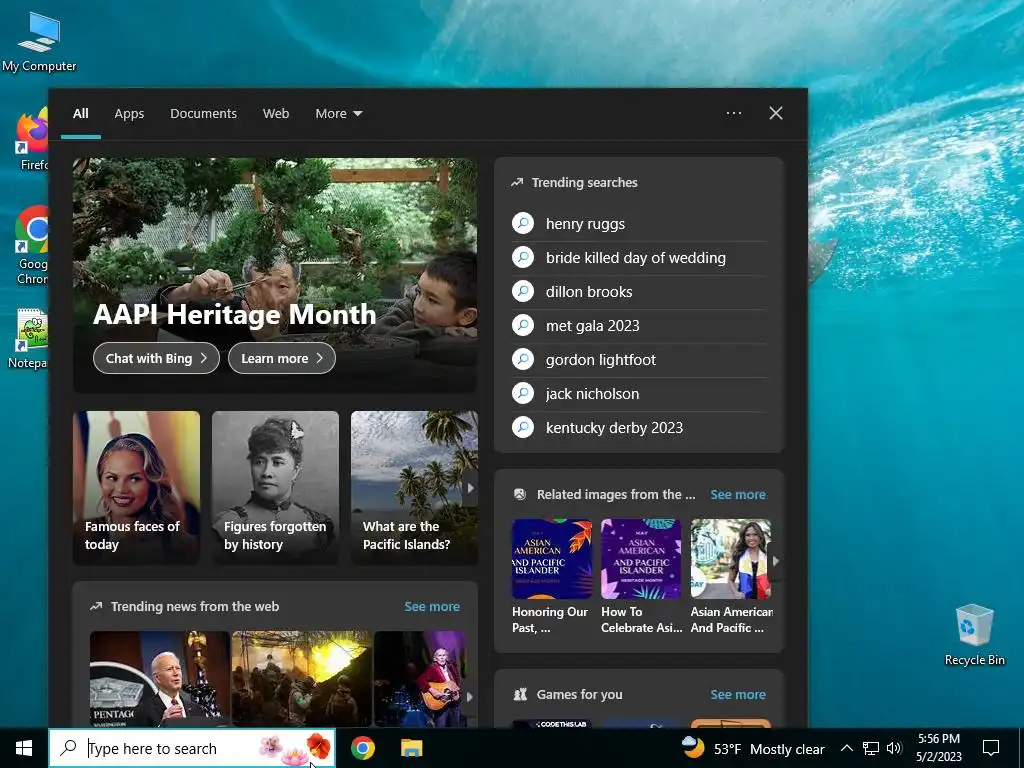Click the Trending searches heading

pyautogui.click(x=584, y=183)
